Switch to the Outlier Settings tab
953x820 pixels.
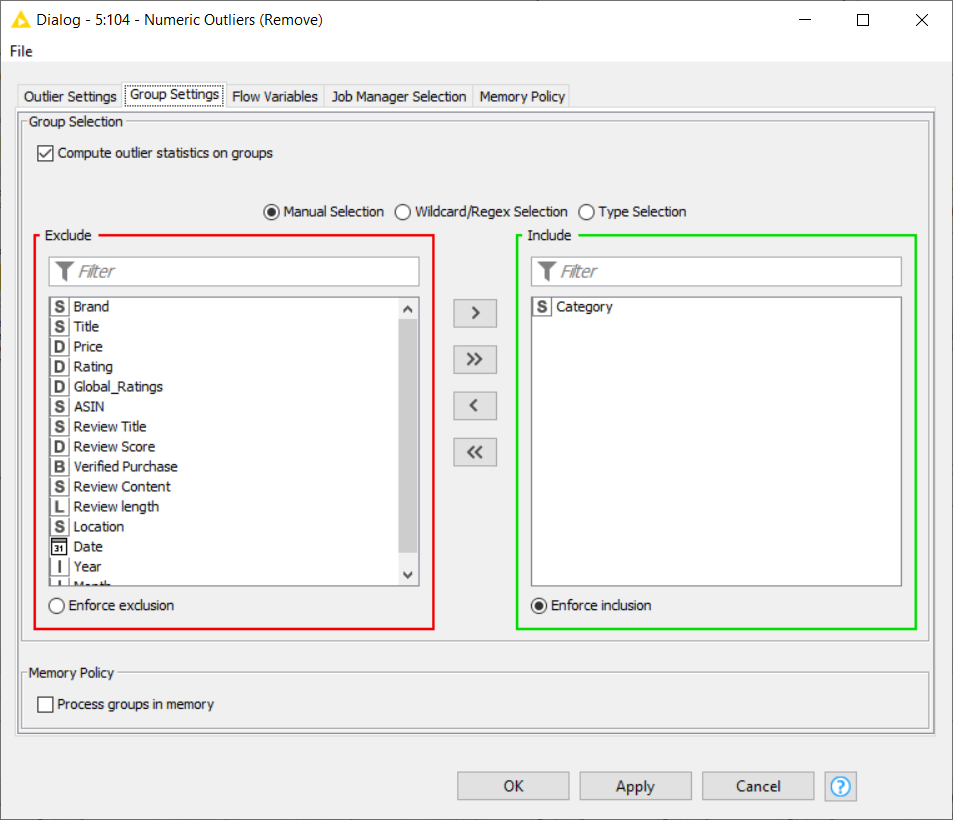click(x=70, y=97)
